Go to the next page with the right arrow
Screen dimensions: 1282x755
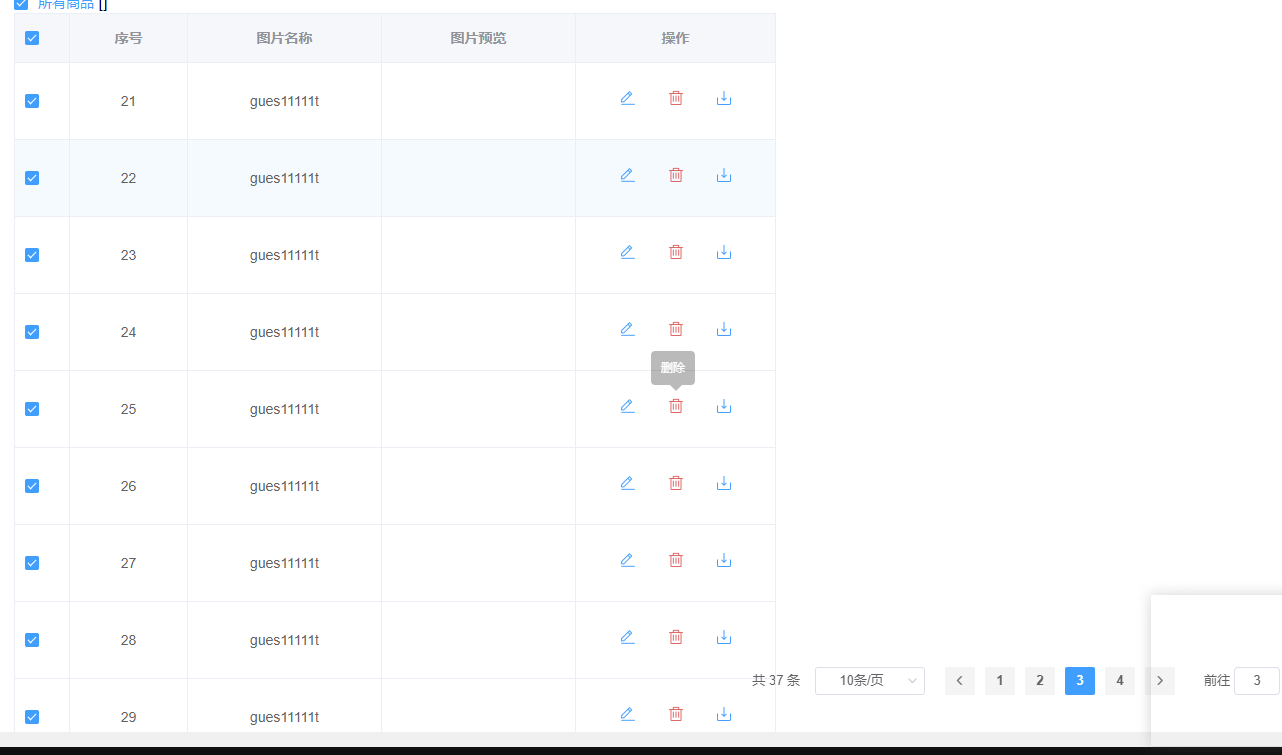[x=1160, y=681]
